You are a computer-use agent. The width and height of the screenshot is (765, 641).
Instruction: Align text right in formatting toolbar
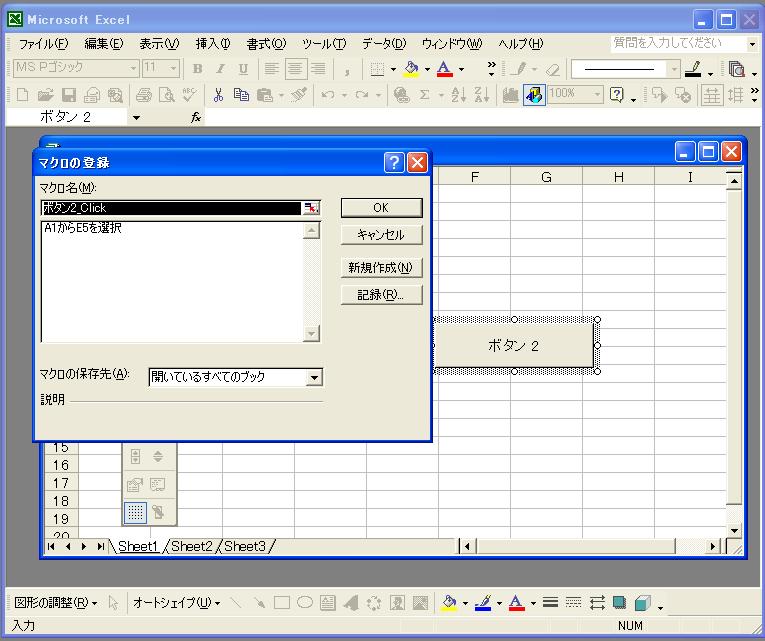pyautogui.click(x=318, y=69)
